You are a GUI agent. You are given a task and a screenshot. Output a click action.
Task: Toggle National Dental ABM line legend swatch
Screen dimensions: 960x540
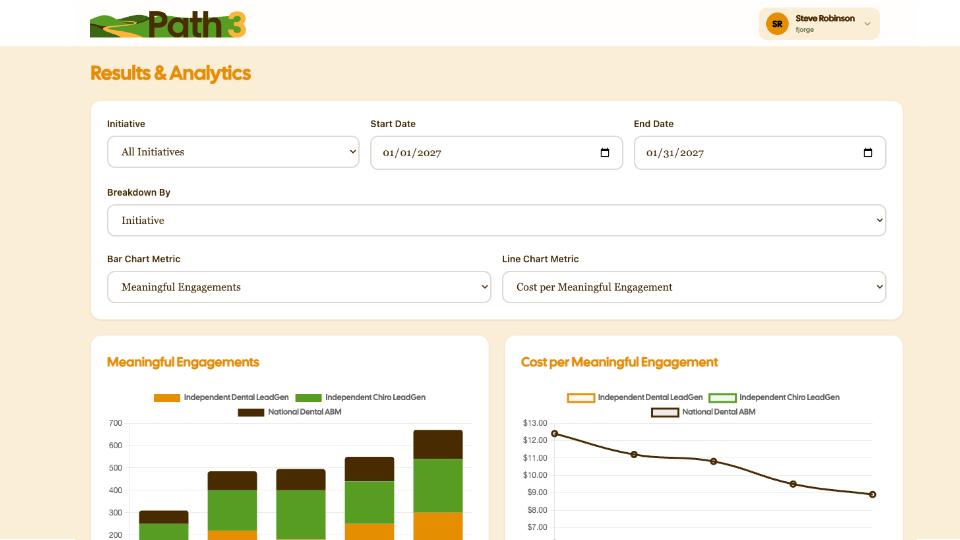[x=665, y=412]
